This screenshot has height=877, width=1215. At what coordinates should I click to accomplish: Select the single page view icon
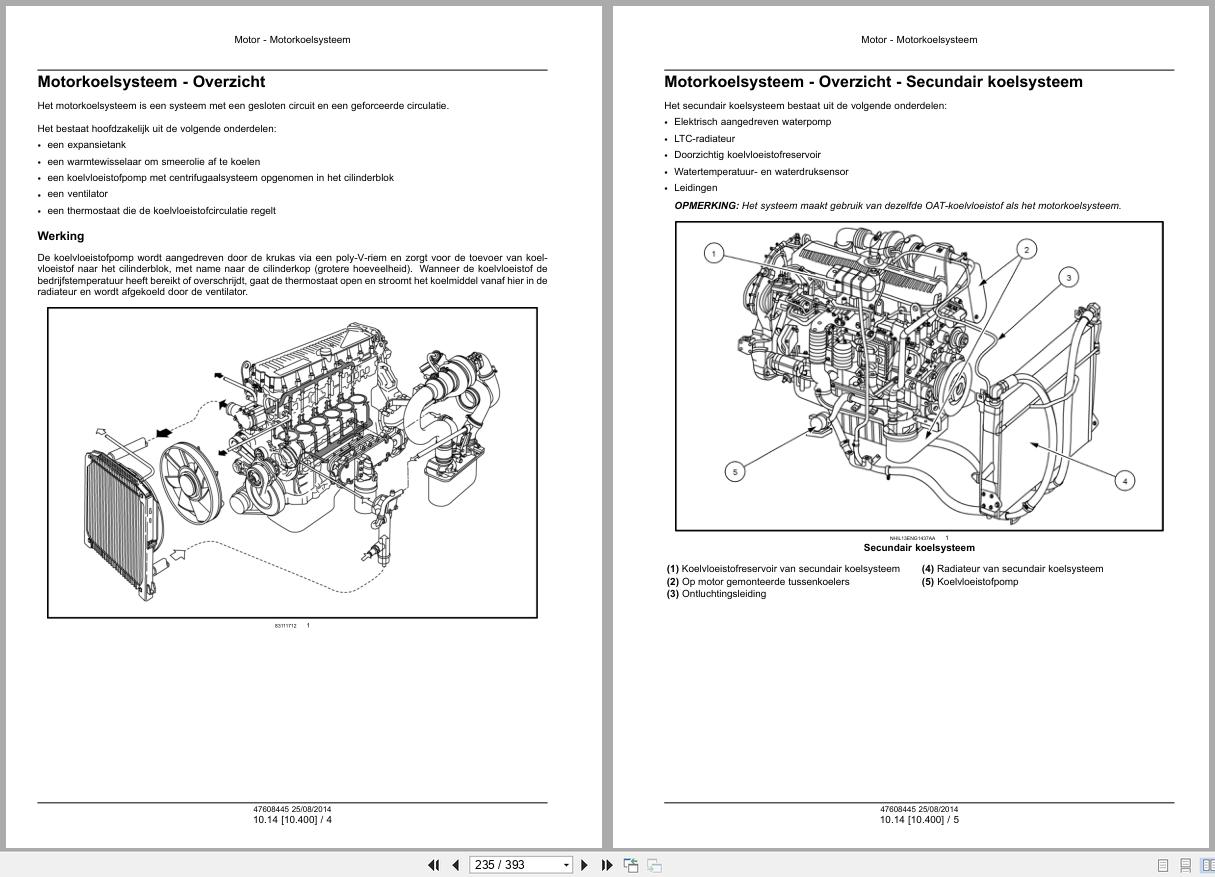[x=1162, y=864]
